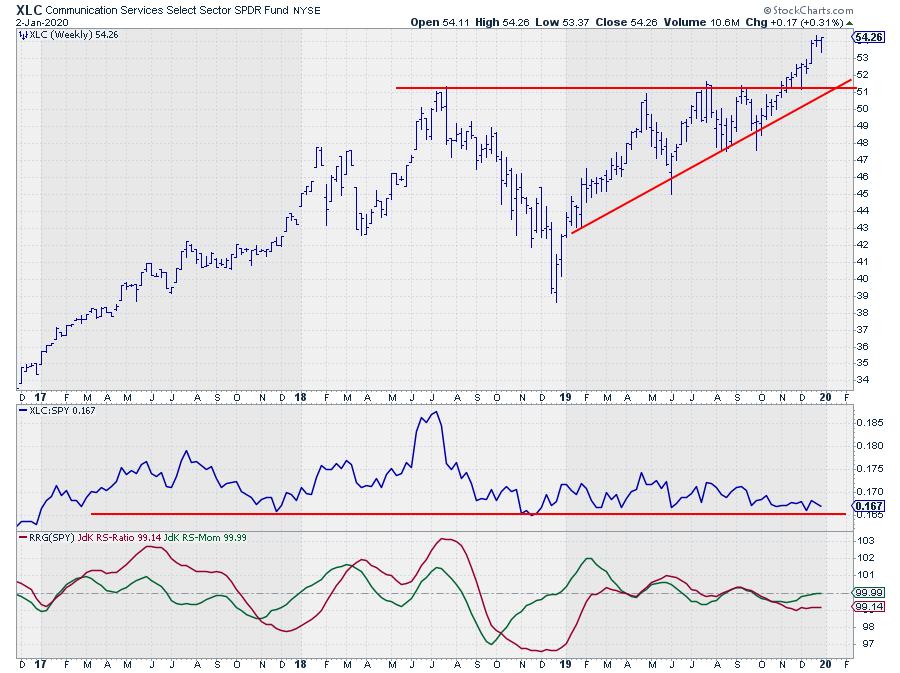Click year 18 label under the price panel
The image size is (900, 673).
(x=300, y=397)
